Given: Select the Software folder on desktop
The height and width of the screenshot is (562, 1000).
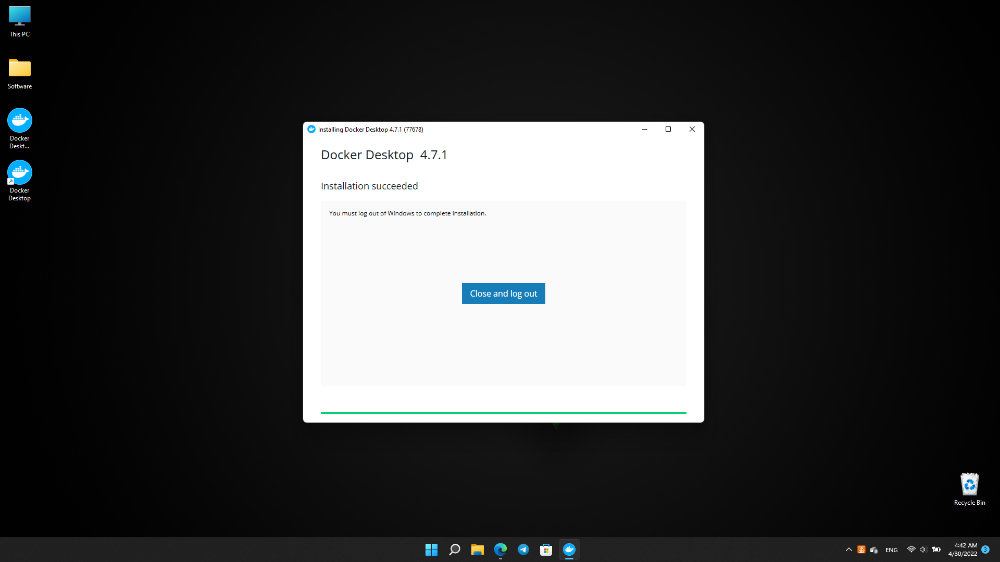Looking at the screenshot, I should click(20, 73).
